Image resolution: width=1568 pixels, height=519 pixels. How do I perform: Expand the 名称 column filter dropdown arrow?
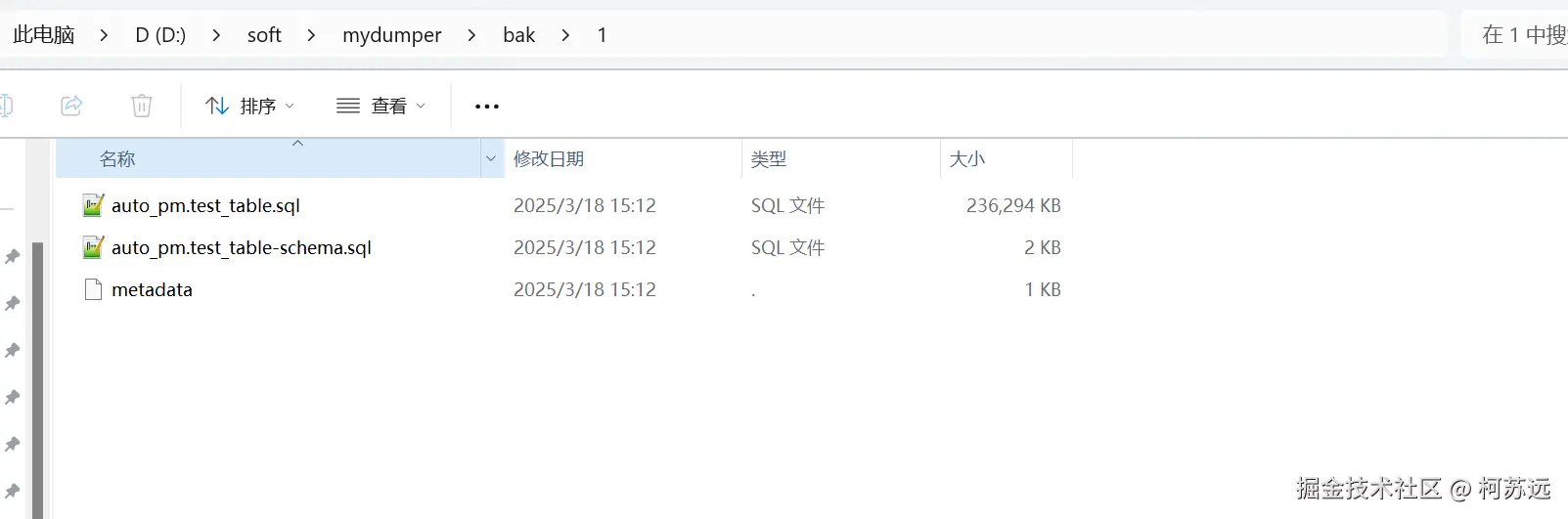[x=491, y=158]
